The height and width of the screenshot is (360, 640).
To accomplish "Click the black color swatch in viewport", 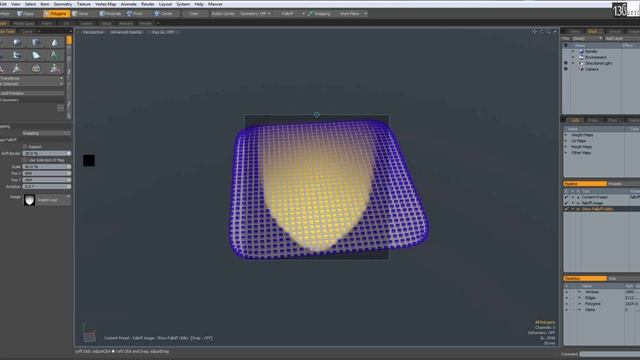I will 89,160.
